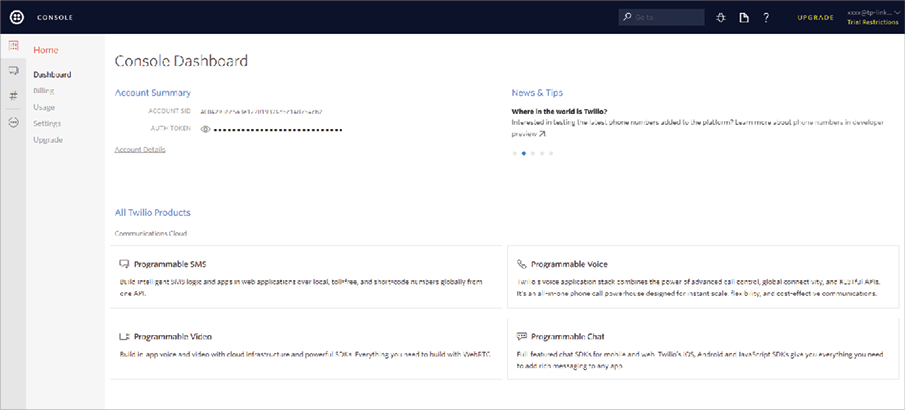Select the fifth news carousel dot
The width and height of the screenshot is (905, 410).
pos(551,154)
